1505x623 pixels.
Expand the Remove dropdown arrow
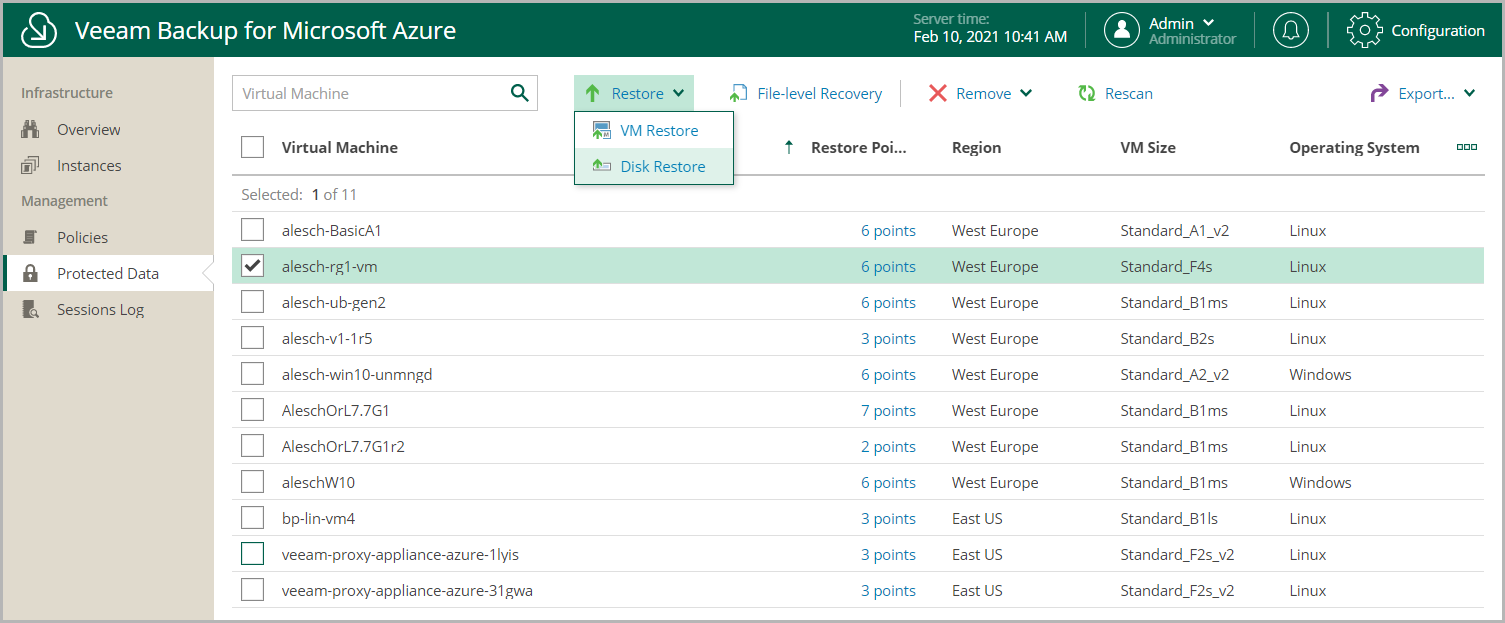pyautogui.click(x=1026, y=93)
